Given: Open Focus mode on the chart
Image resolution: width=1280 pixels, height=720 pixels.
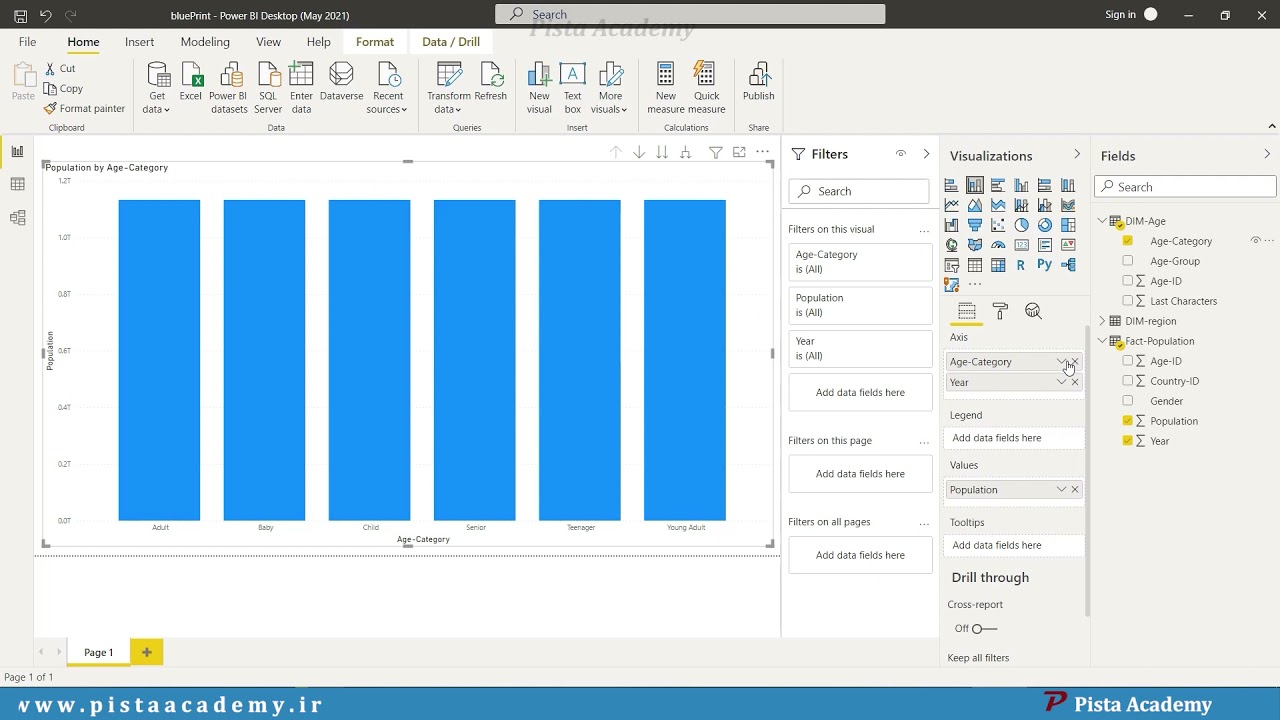Looking at the screenshot, I should pyautogui.click(x=739, y=152).
